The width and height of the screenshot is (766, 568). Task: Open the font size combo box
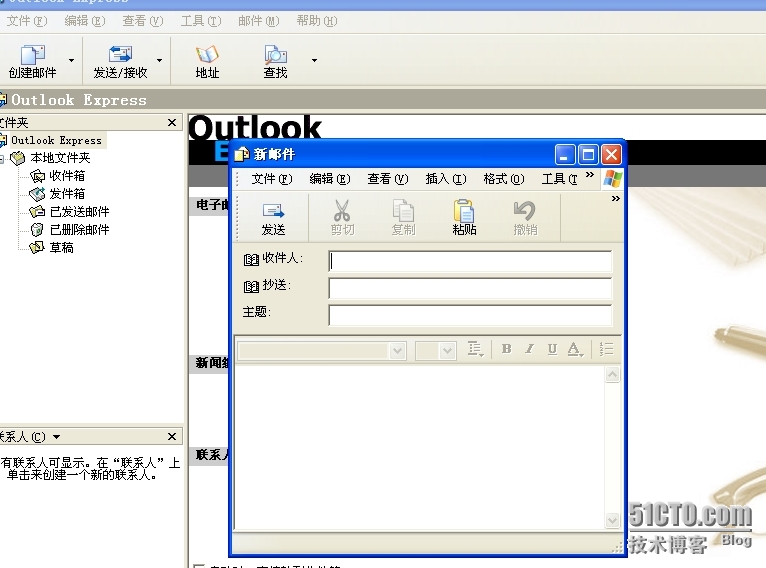(x=436, y=350)
